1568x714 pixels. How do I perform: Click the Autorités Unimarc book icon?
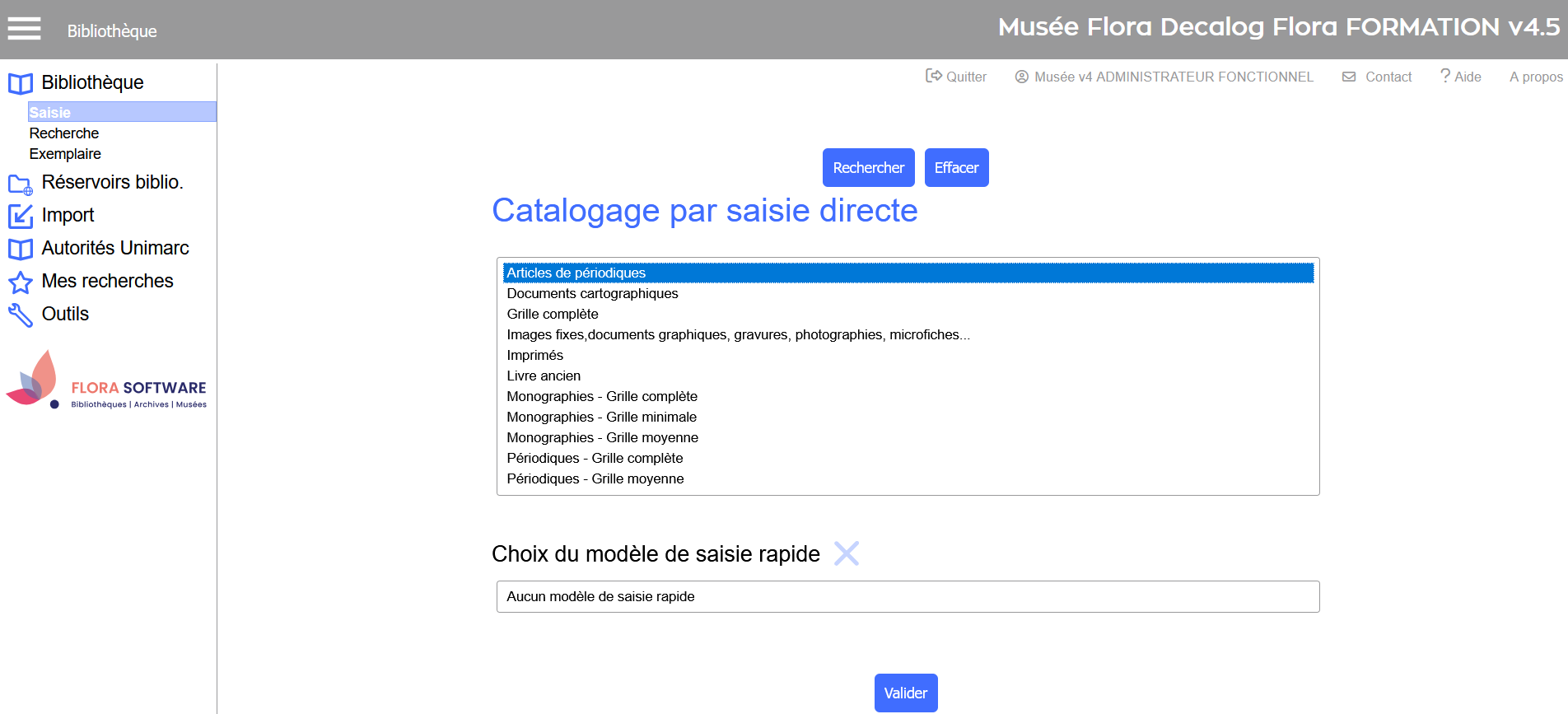click(x=21, y=249)
